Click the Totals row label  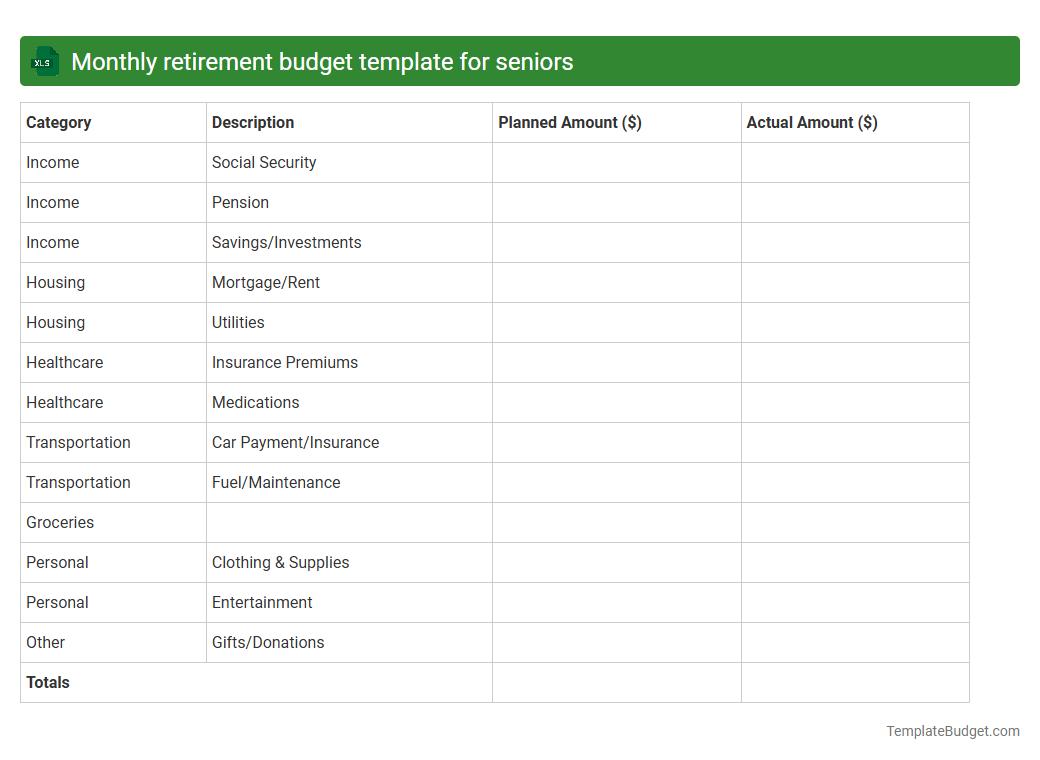(47, 683)
